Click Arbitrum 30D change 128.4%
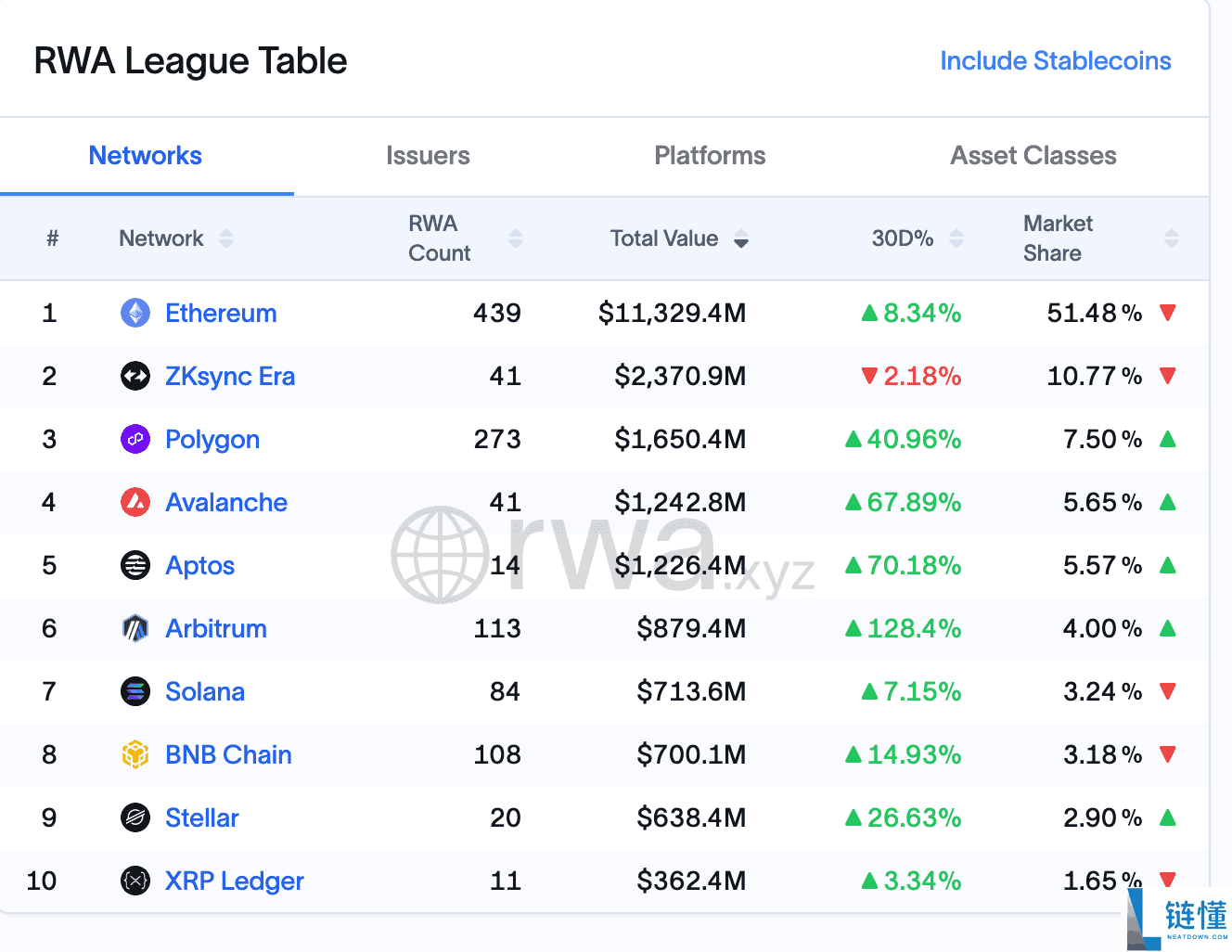The width and height of the screenshot is (1232, 952). (904, 628)
